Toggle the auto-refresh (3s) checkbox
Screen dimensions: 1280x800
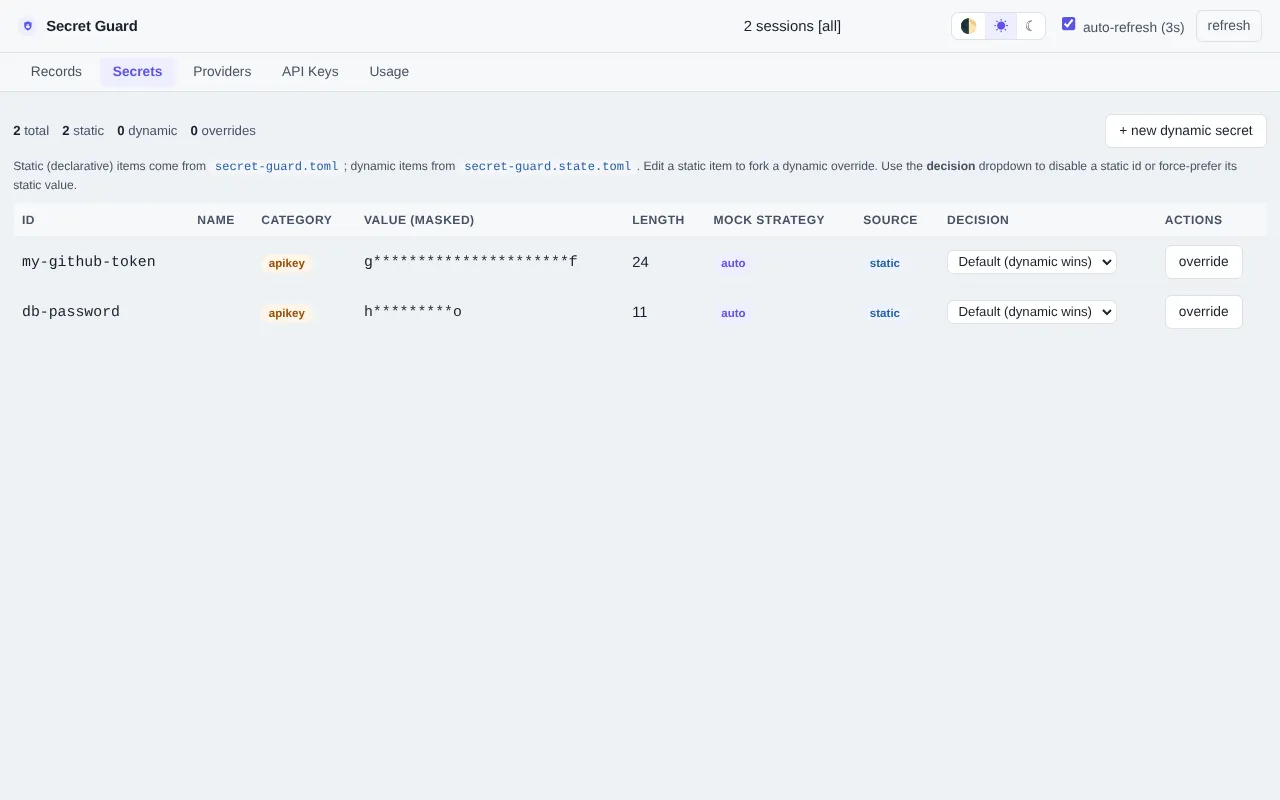pyautogui.click(x=1069, y=24)
